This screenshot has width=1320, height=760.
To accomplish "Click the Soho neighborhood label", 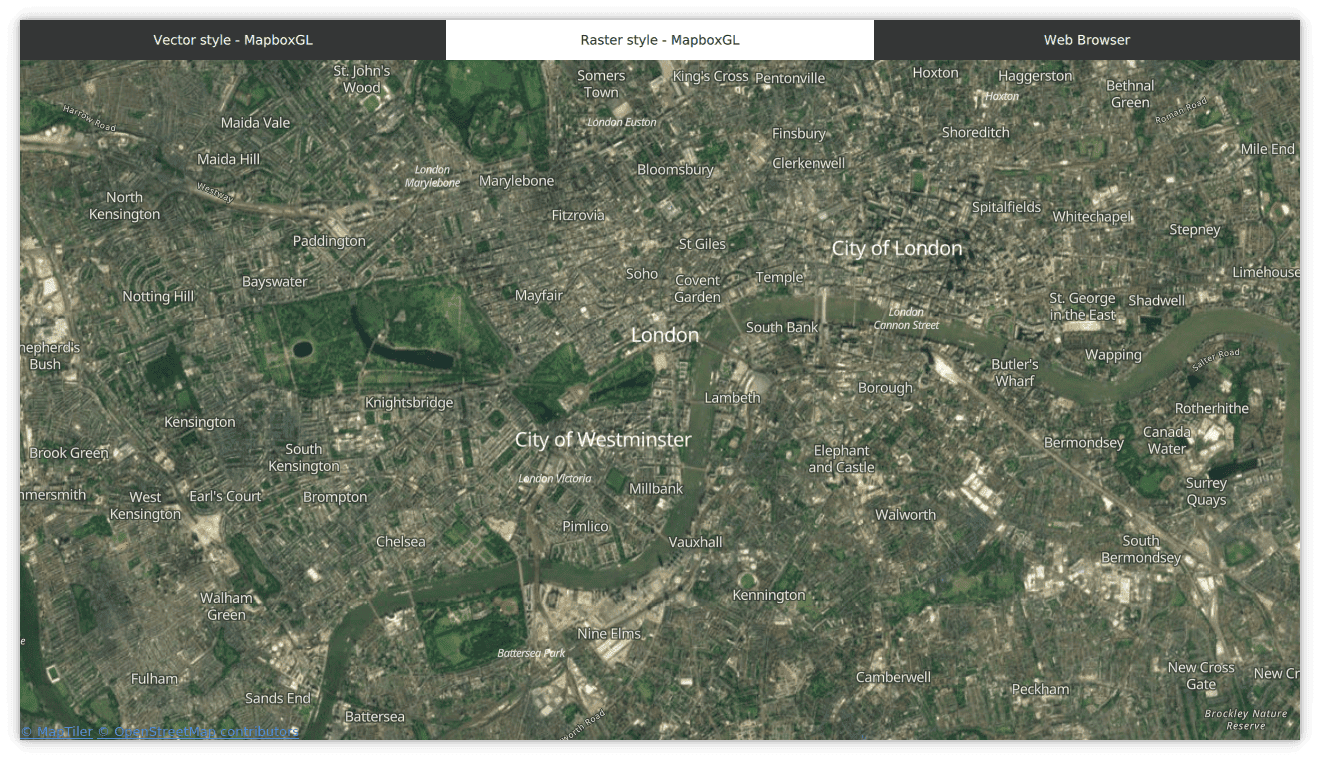I will (641, 273).
